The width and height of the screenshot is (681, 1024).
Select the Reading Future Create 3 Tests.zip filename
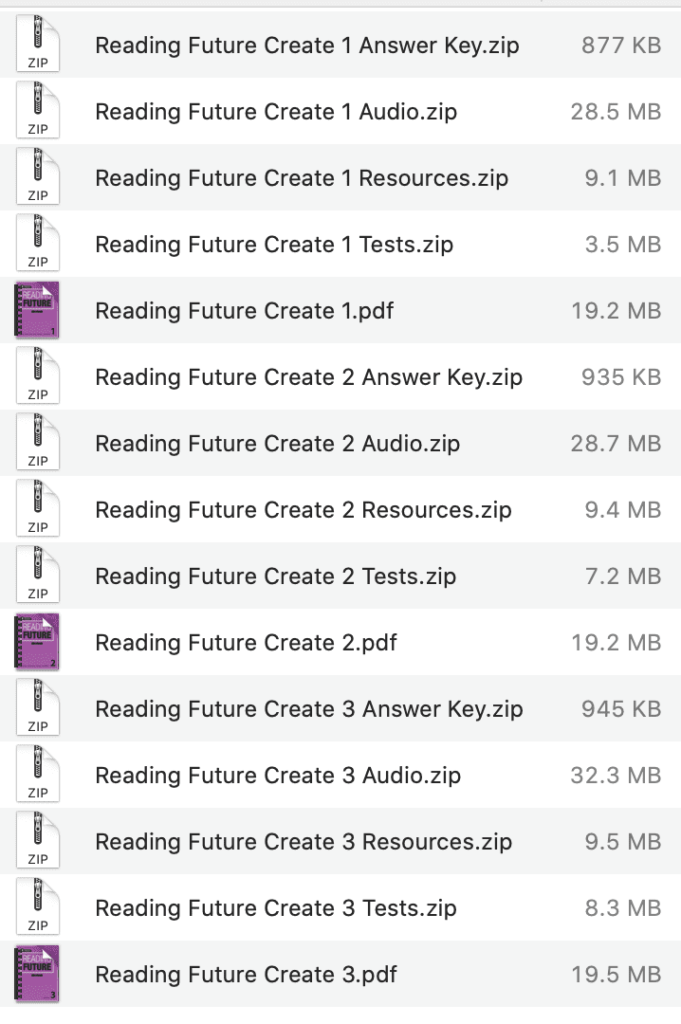point(275,907)
